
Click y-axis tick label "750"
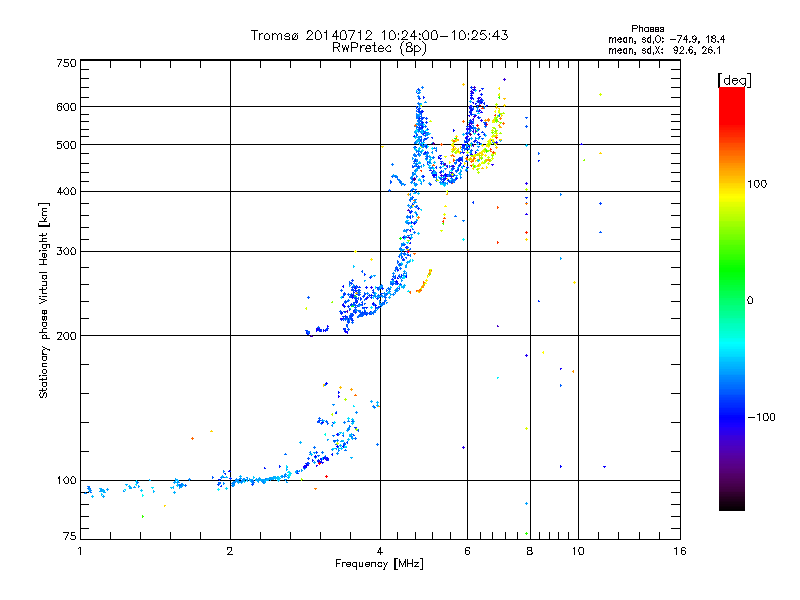point(66,63)
